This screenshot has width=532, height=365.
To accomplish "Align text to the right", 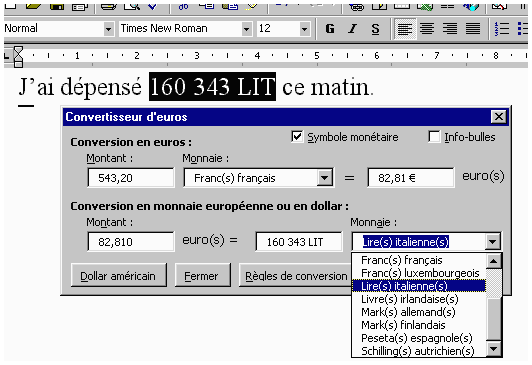I will tap(450, 29).
